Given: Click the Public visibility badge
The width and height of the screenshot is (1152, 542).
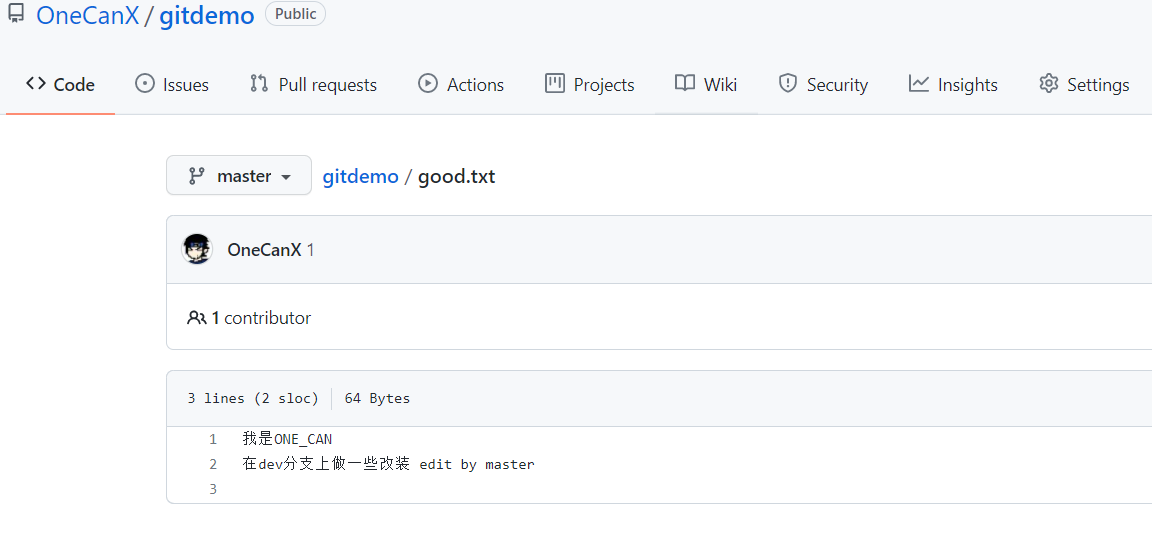Looking at the screenshot, I should point(295,14).
